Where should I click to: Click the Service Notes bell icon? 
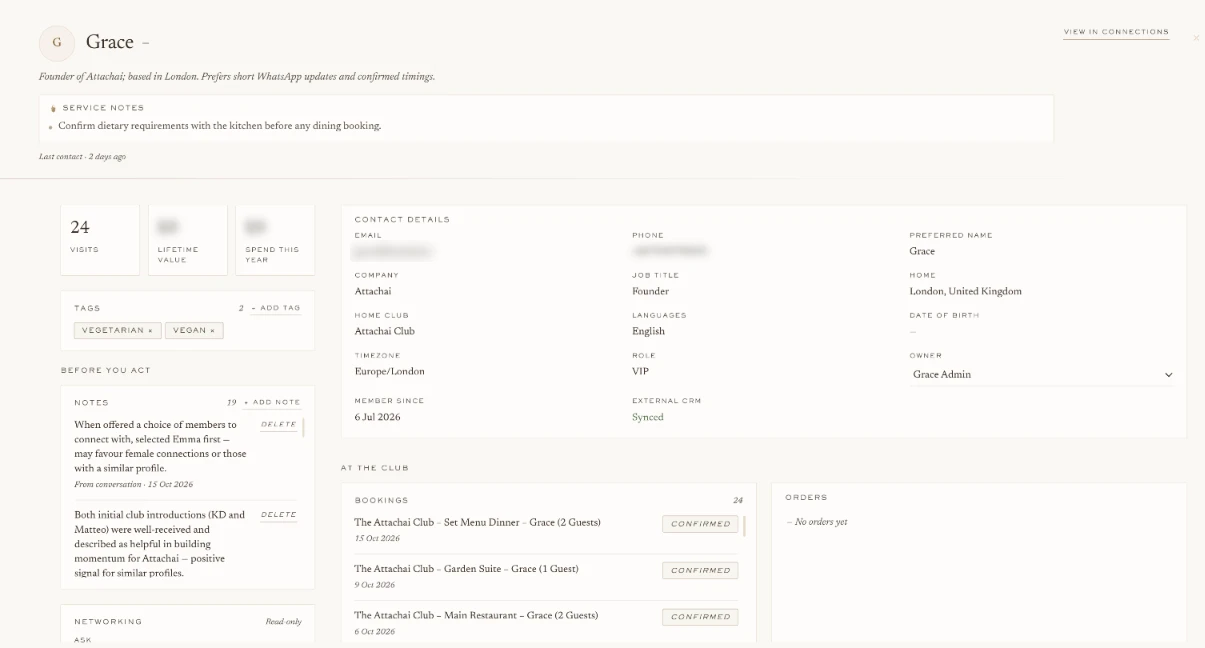click(53, 108)
